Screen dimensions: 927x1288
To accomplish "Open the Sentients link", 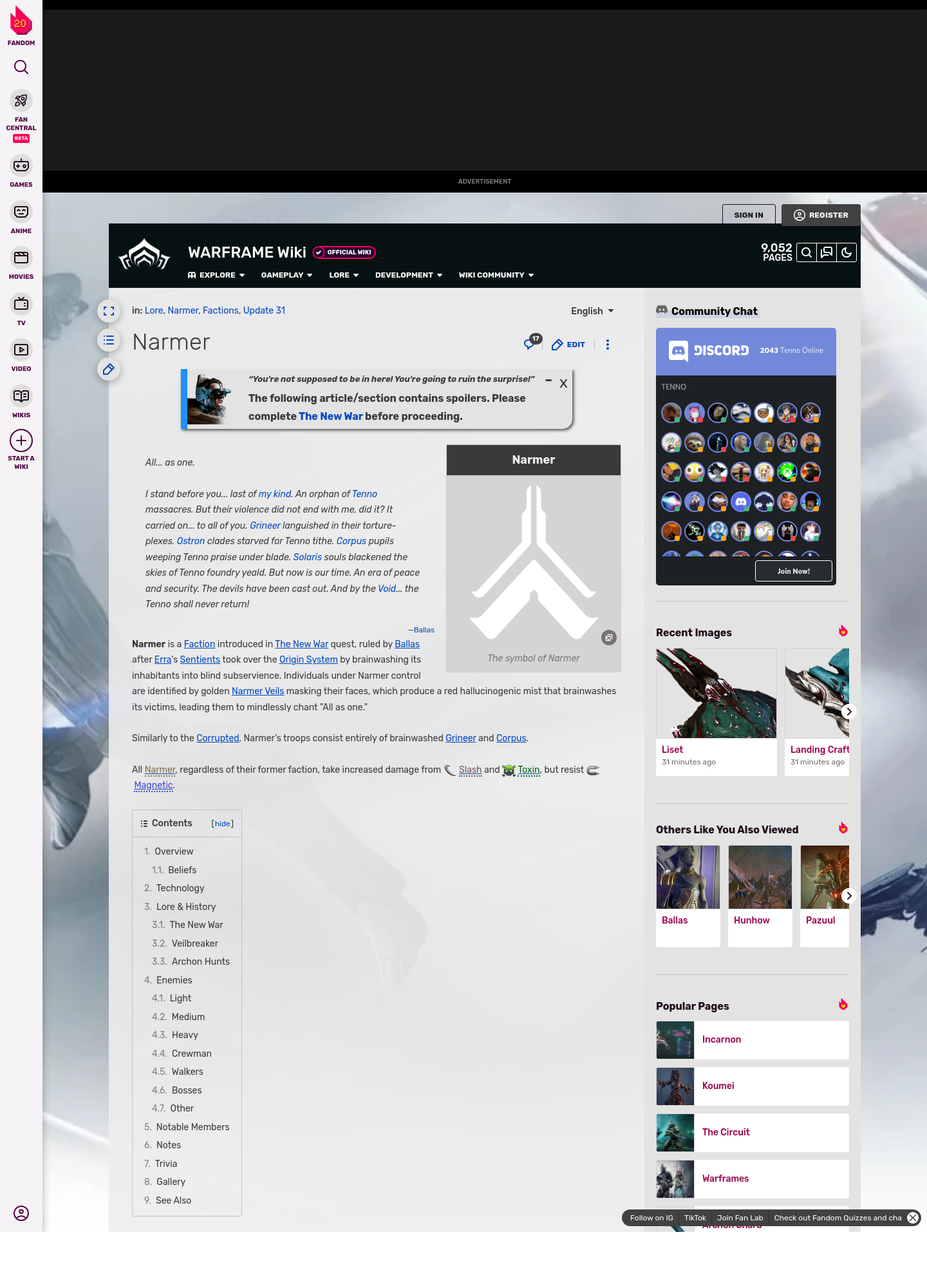I will pos(200,659).
